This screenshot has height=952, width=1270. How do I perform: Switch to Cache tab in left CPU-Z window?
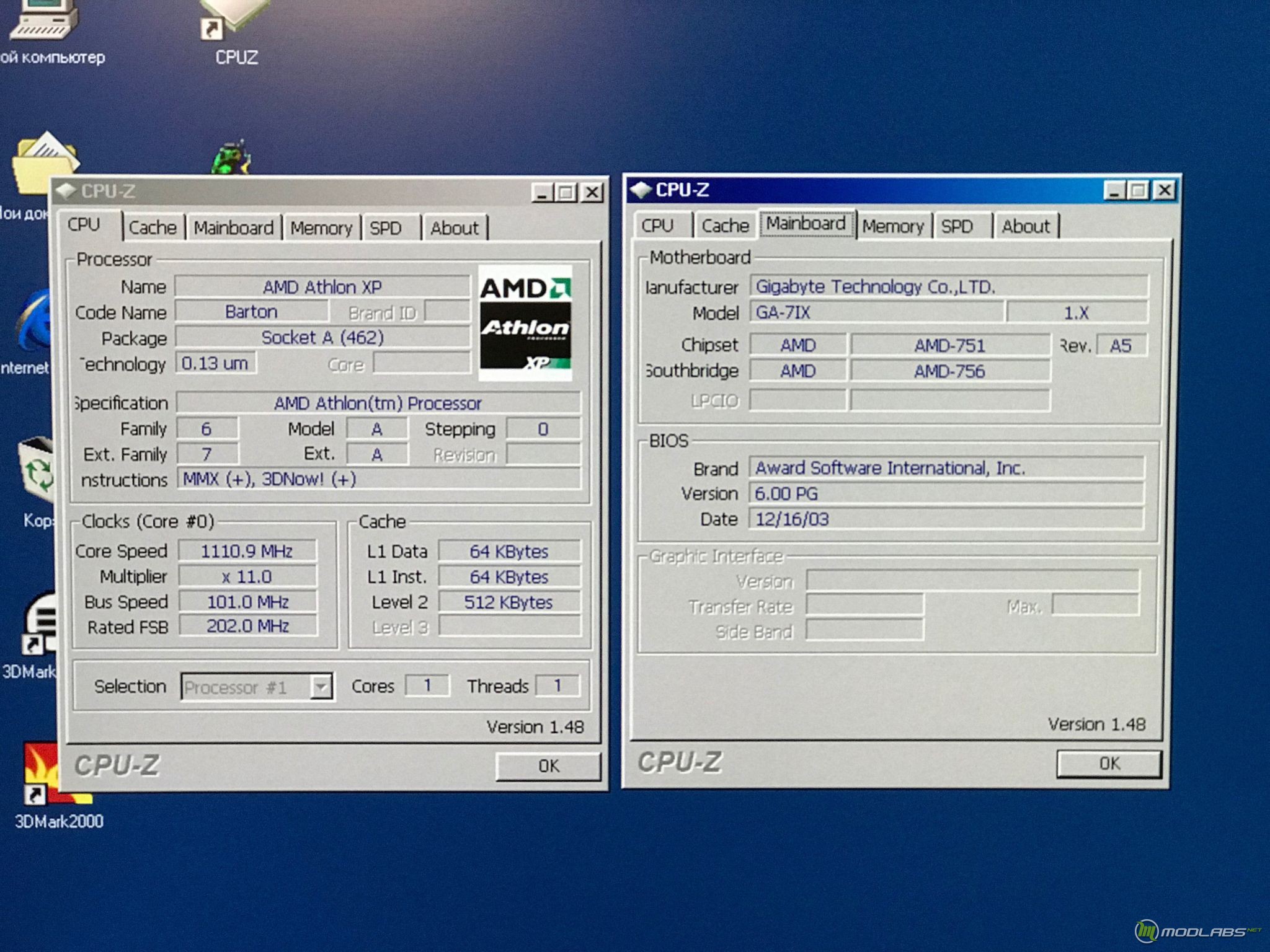[x=153, y=227]
